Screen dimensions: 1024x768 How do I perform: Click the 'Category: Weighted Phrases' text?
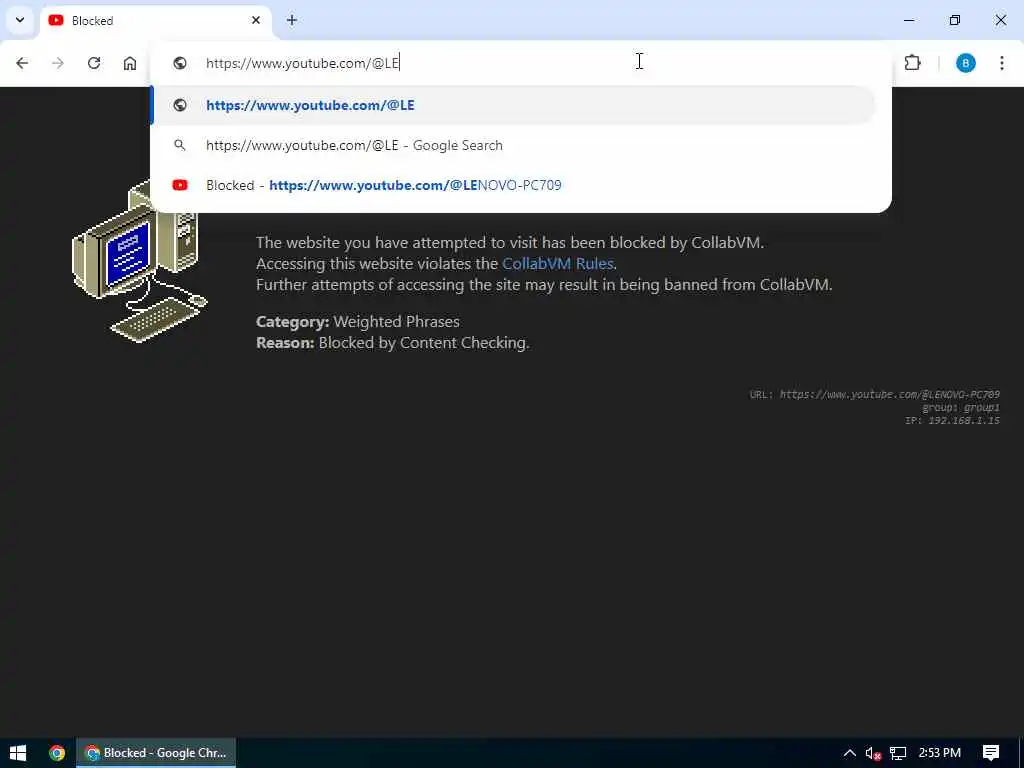(358, 321)
